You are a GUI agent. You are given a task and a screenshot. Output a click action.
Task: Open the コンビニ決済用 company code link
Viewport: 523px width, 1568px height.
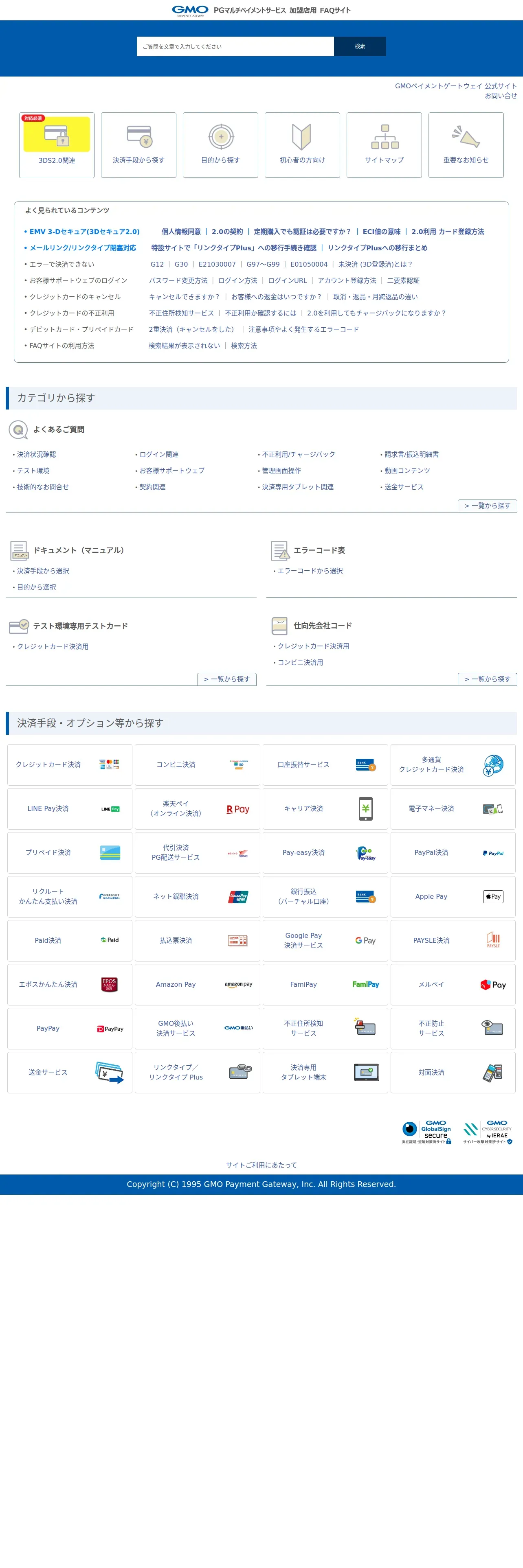coord(300,662)
